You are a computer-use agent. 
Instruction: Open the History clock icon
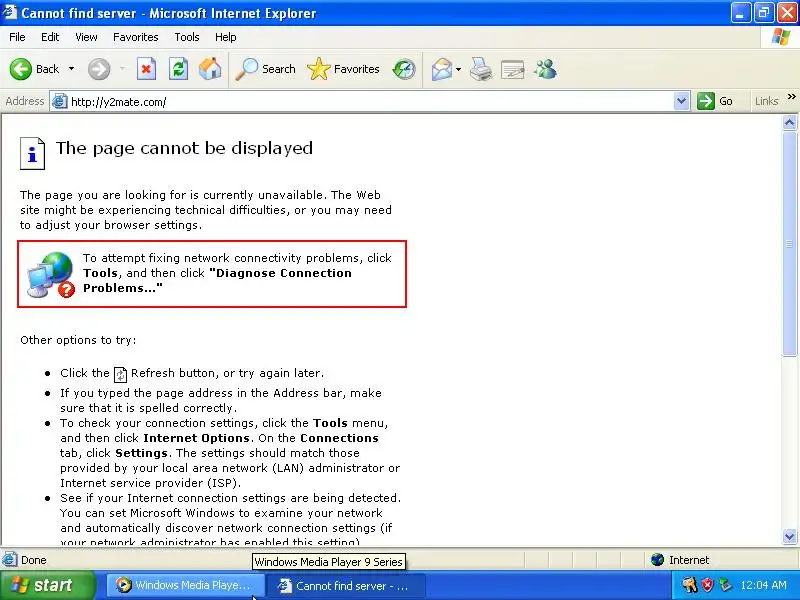[x=404, y=69]
